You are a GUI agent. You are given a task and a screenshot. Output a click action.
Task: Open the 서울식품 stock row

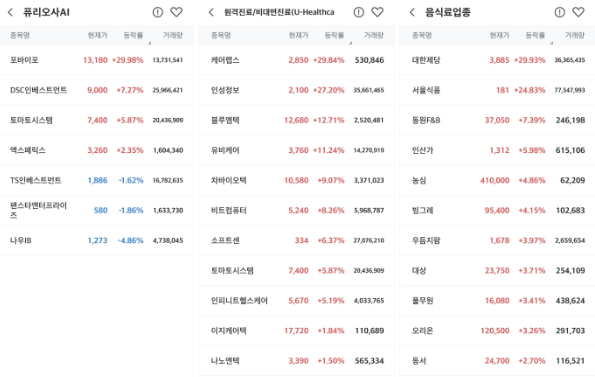tap(497, 90)
